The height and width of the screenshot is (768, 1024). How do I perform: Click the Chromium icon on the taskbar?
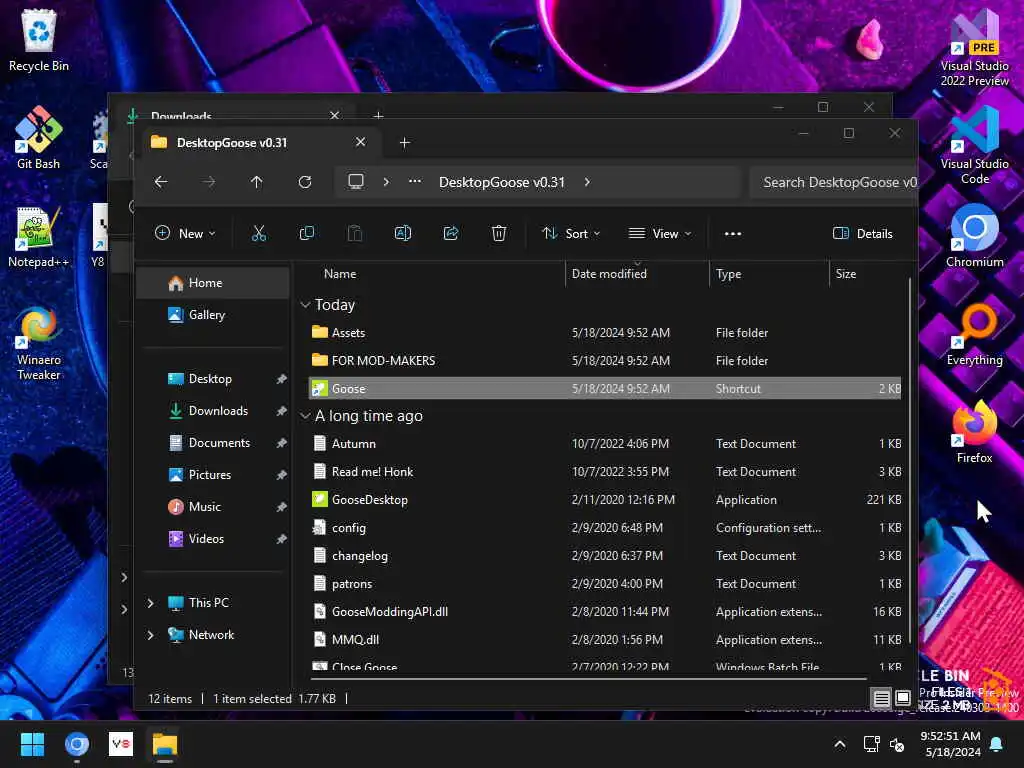[x=76, y=744]
